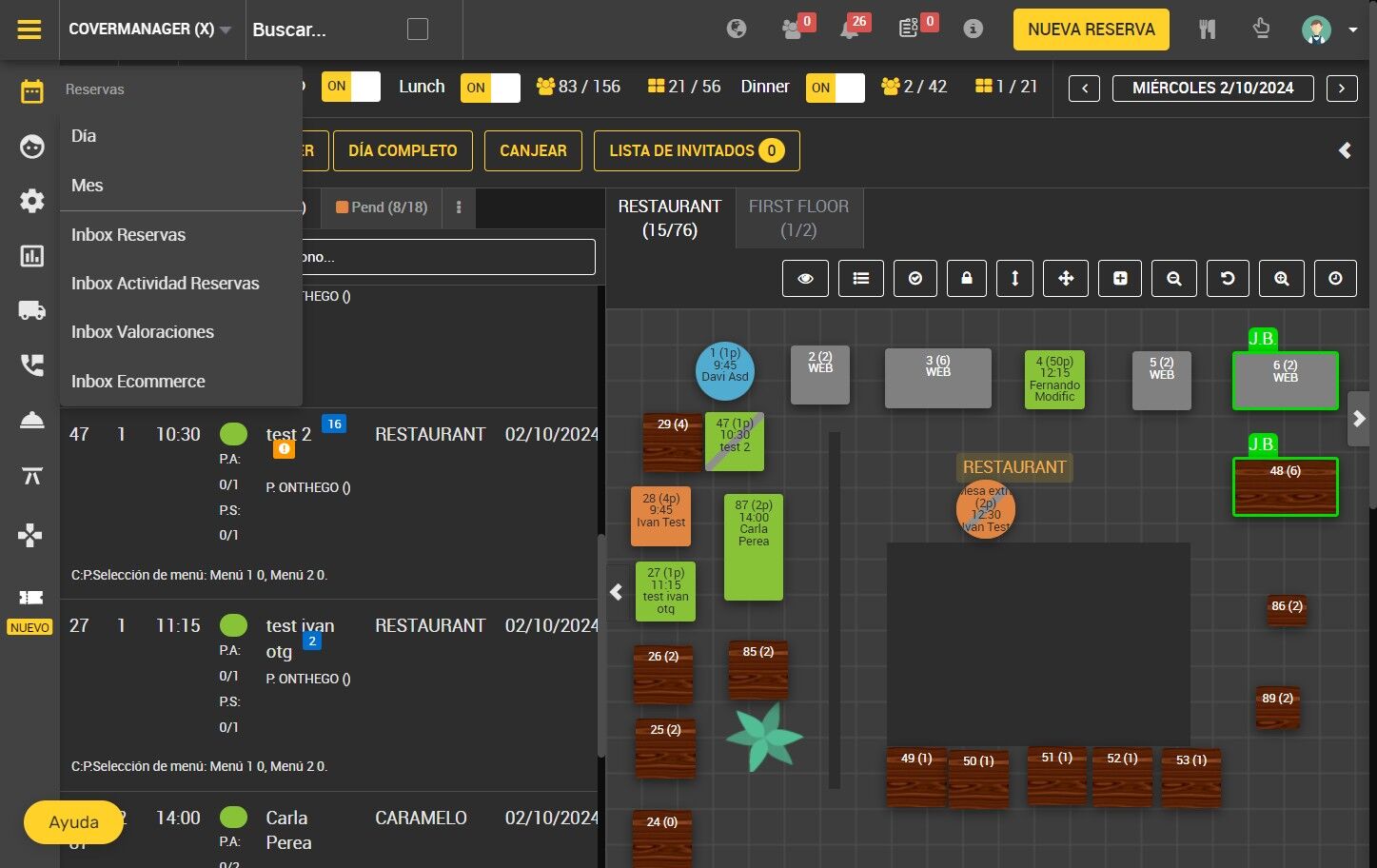Click the move arrows icon in floor toolbar
Screen dimensions: 1377x868
click(x=1066, y=278)
